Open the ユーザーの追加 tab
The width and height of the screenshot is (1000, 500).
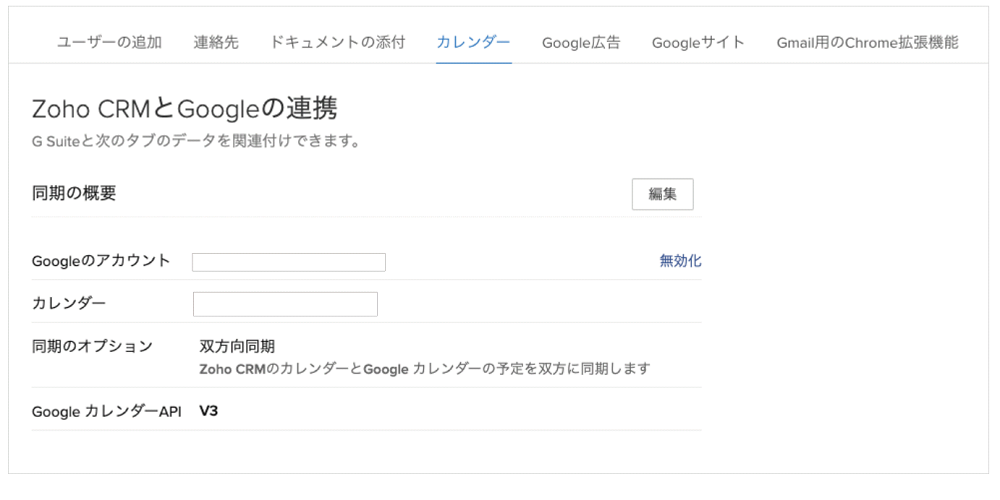click(109, 43)
